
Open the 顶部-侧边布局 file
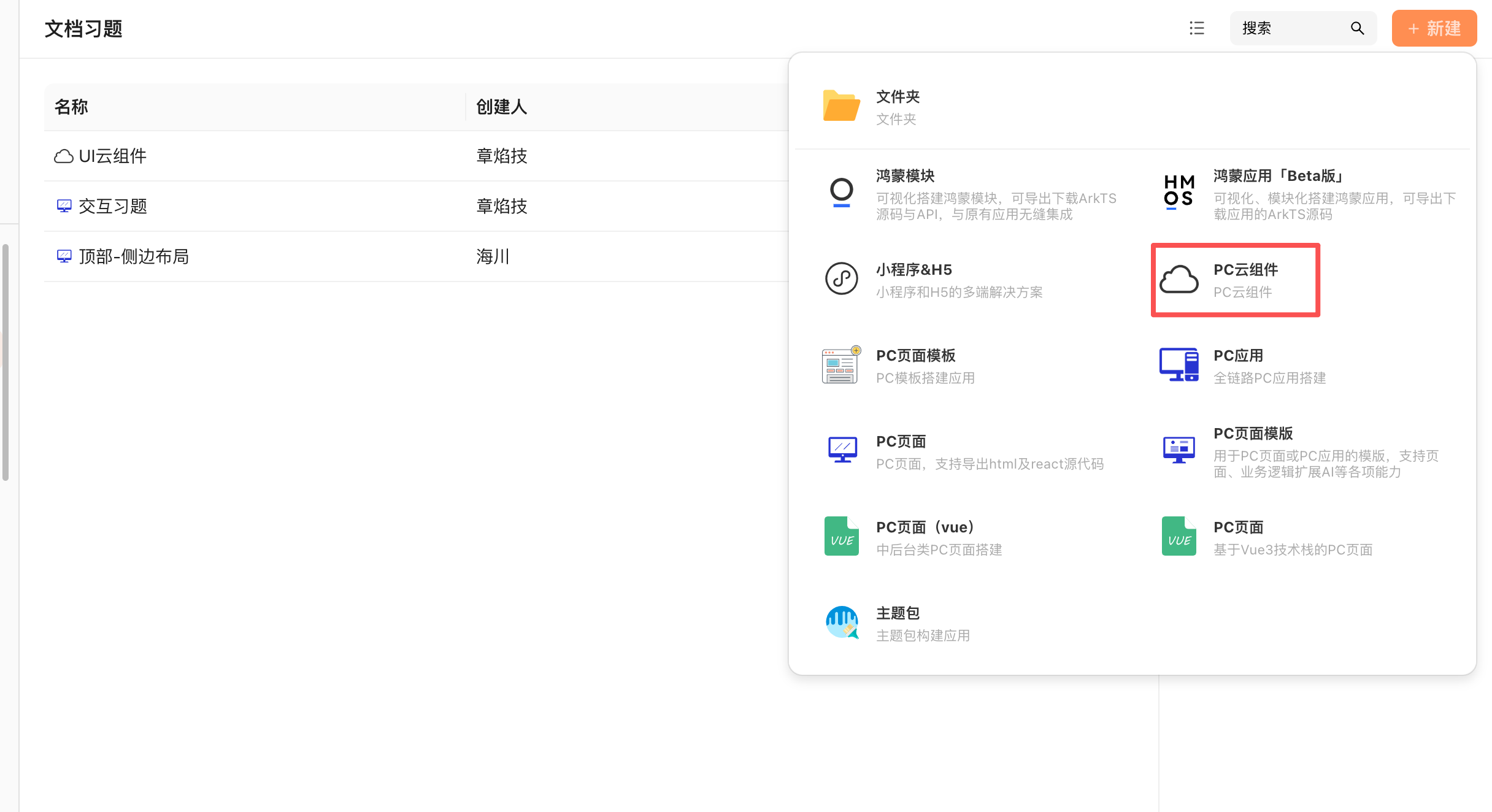pos(134,257)
